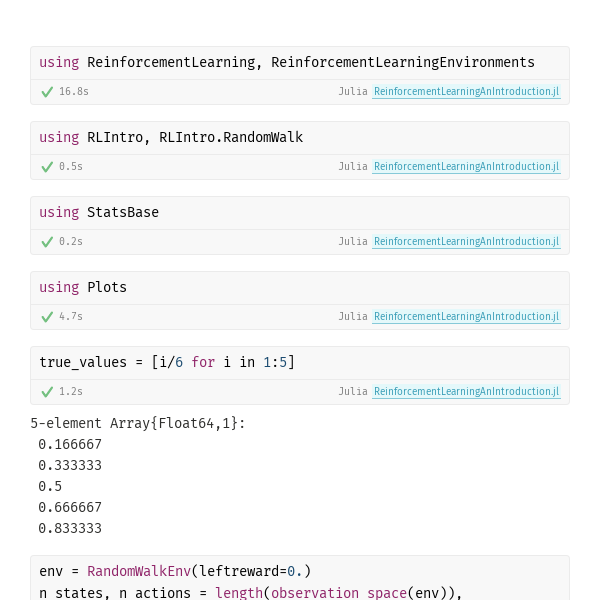Click the output value 0.5

50,487
